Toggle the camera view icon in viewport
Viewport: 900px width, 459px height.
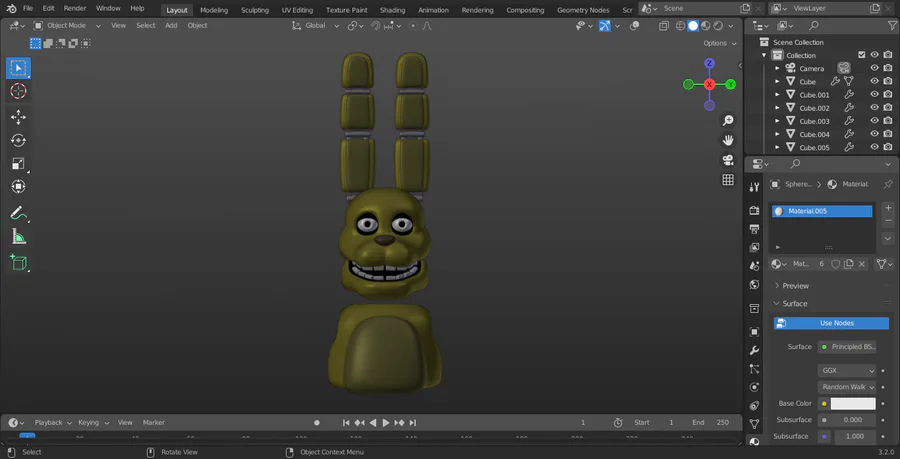click(728, 160)
